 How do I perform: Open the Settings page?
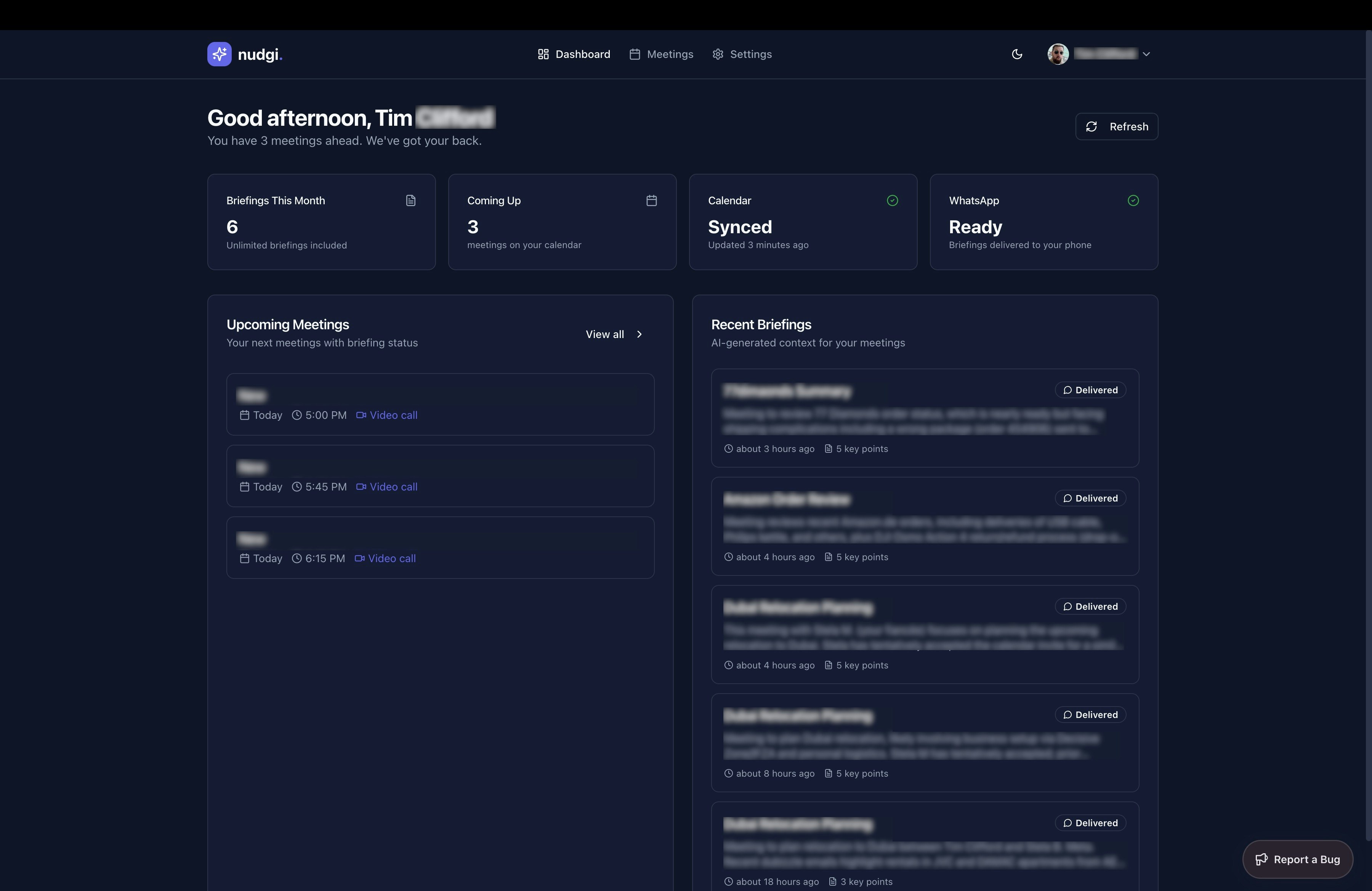pos(742,54)
